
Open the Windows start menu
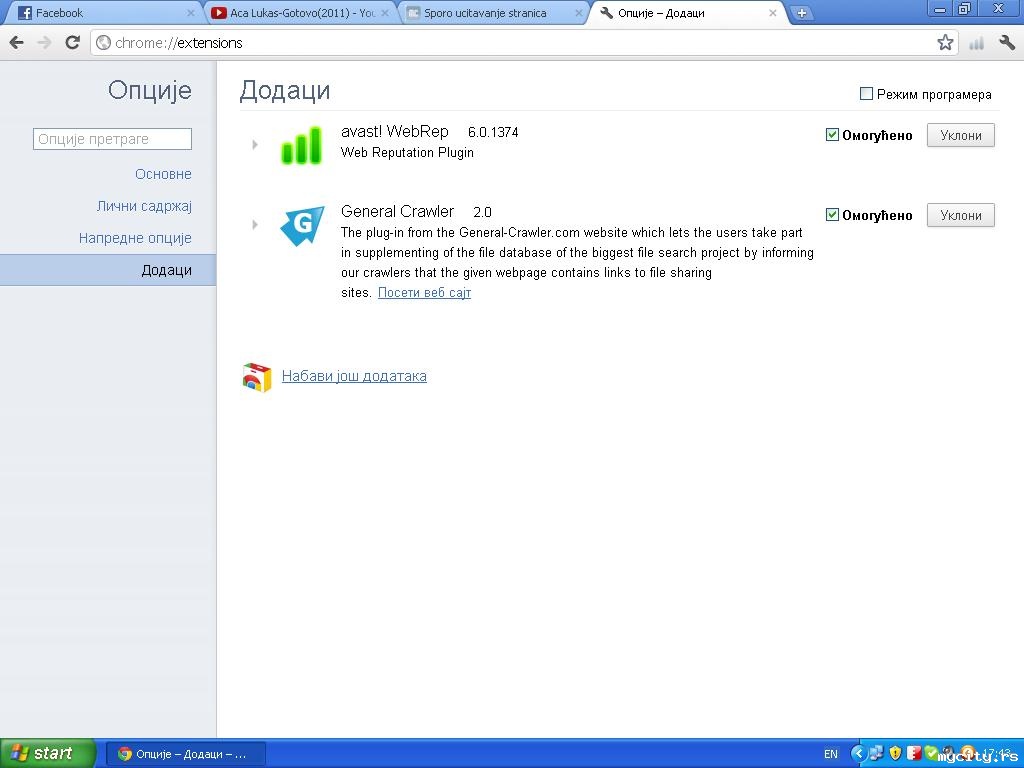point(48,754)
